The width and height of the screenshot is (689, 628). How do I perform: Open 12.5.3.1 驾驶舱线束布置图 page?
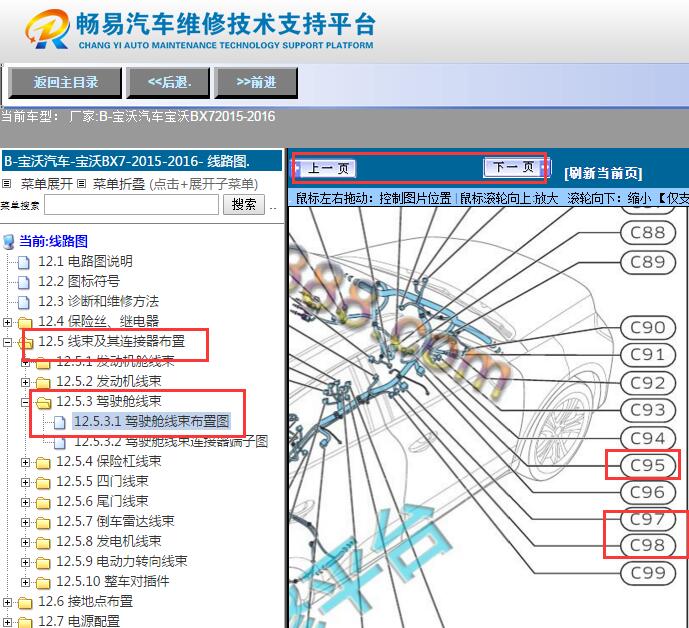tap(151, 421)
